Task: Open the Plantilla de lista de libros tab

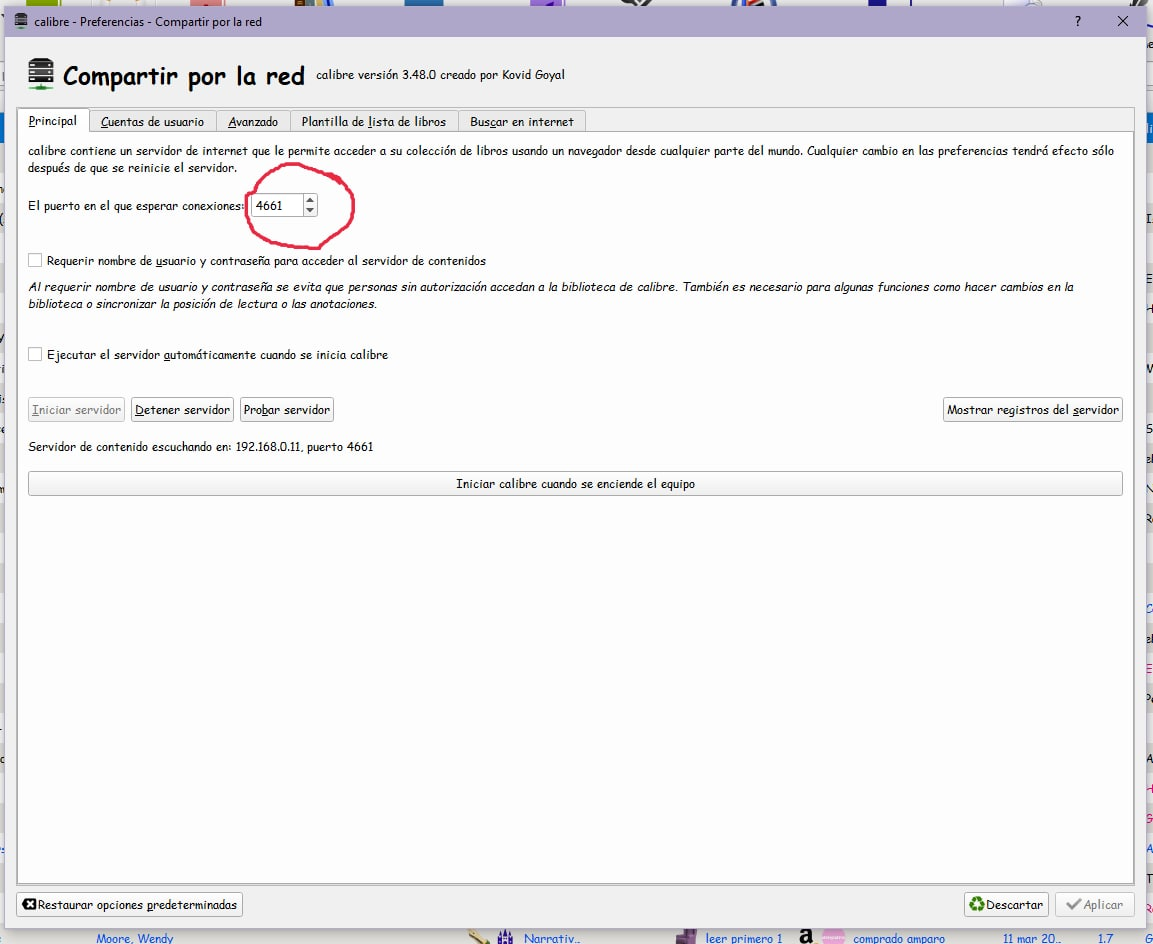Action: coord(374,122)
